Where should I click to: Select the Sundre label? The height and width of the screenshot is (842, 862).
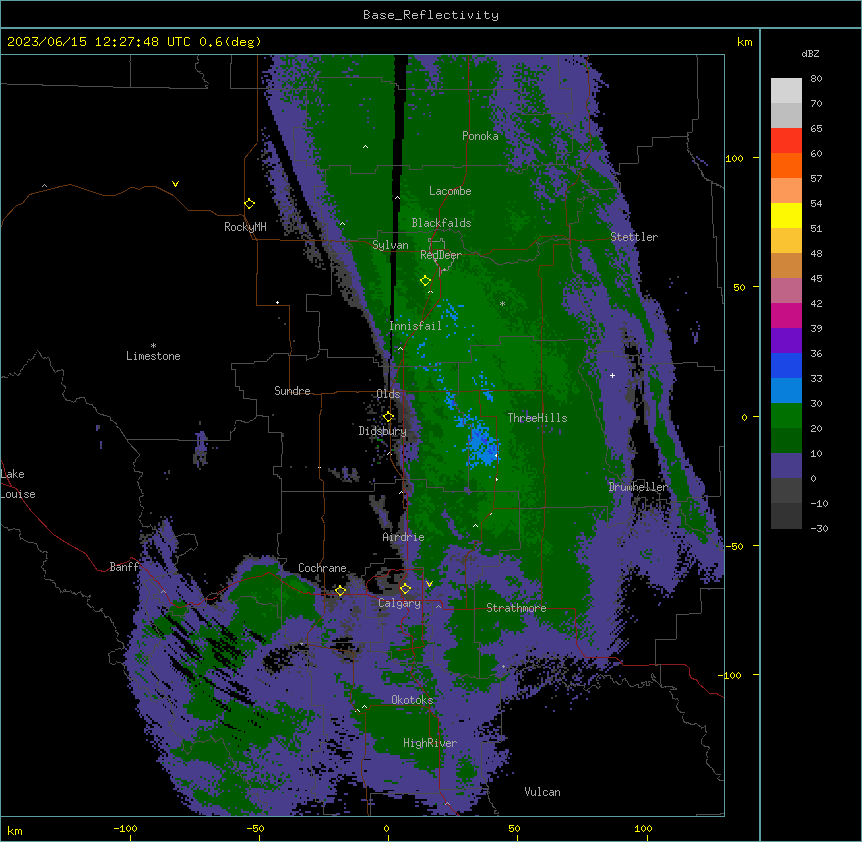pyautogui.click(x=292, y=391)
